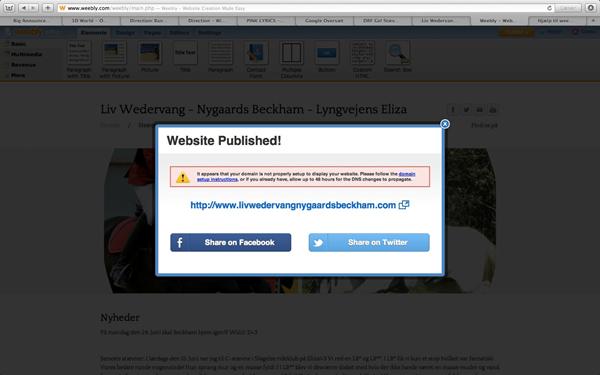
Task: Click the Twitter bird on share button
Action: coord(318,243)
